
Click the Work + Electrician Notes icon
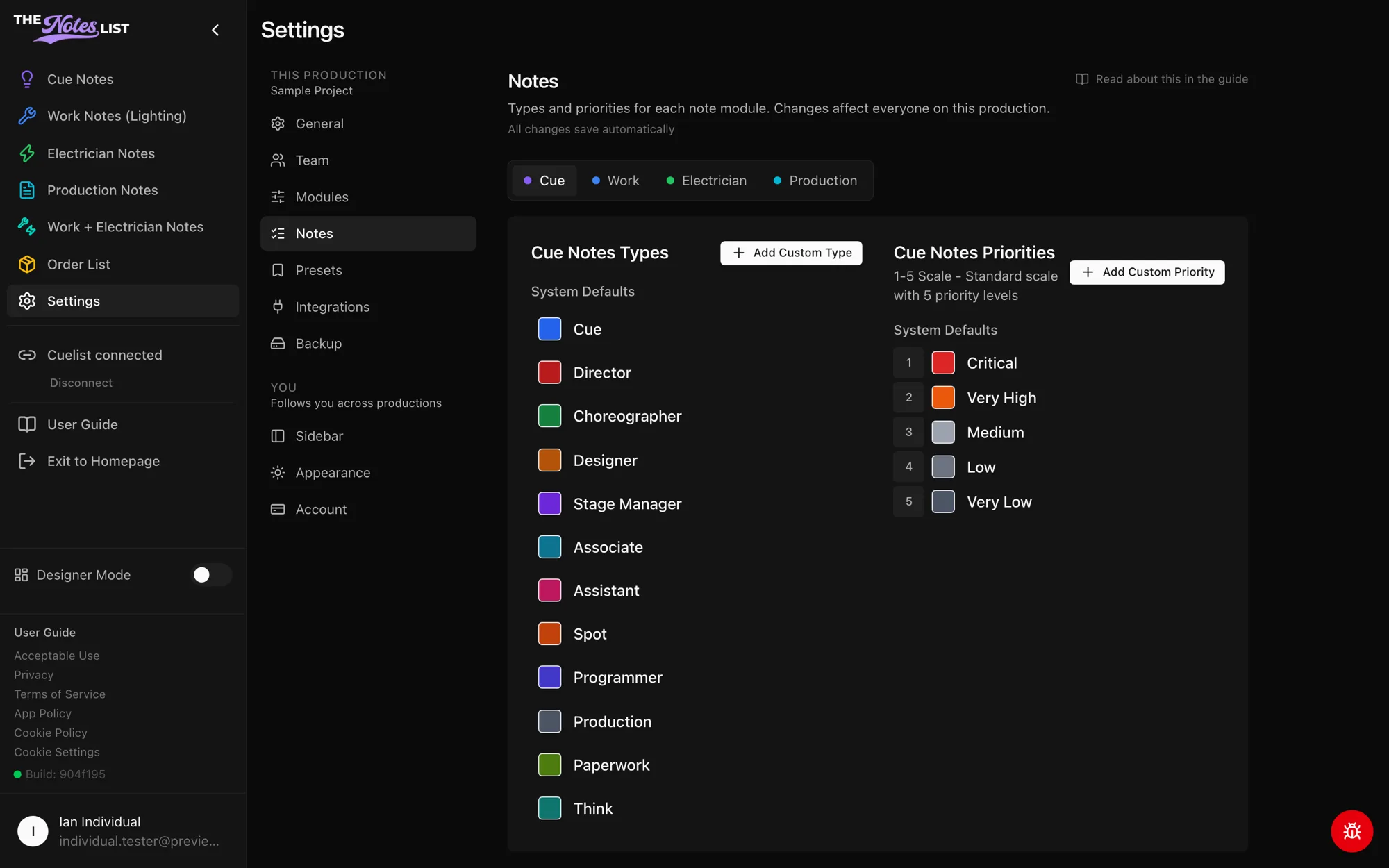click(27, 227)
